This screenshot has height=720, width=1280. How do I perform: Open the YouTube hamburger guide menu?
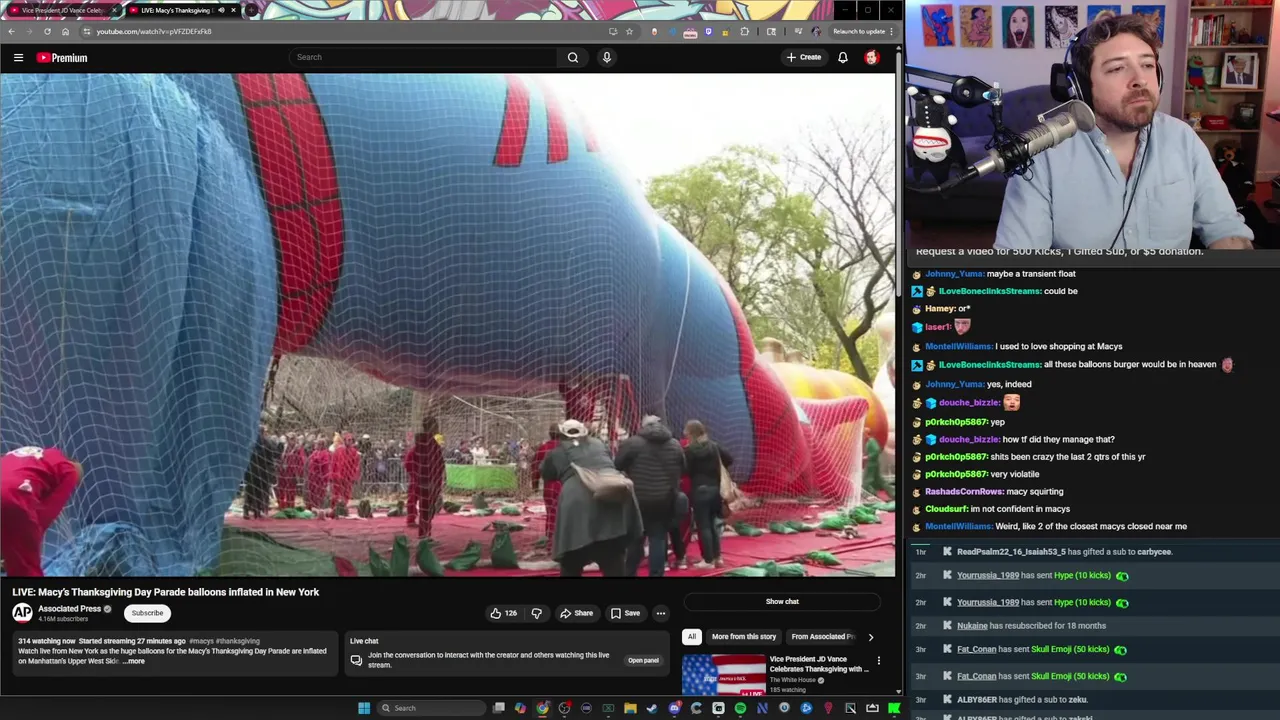pos(18,58)
